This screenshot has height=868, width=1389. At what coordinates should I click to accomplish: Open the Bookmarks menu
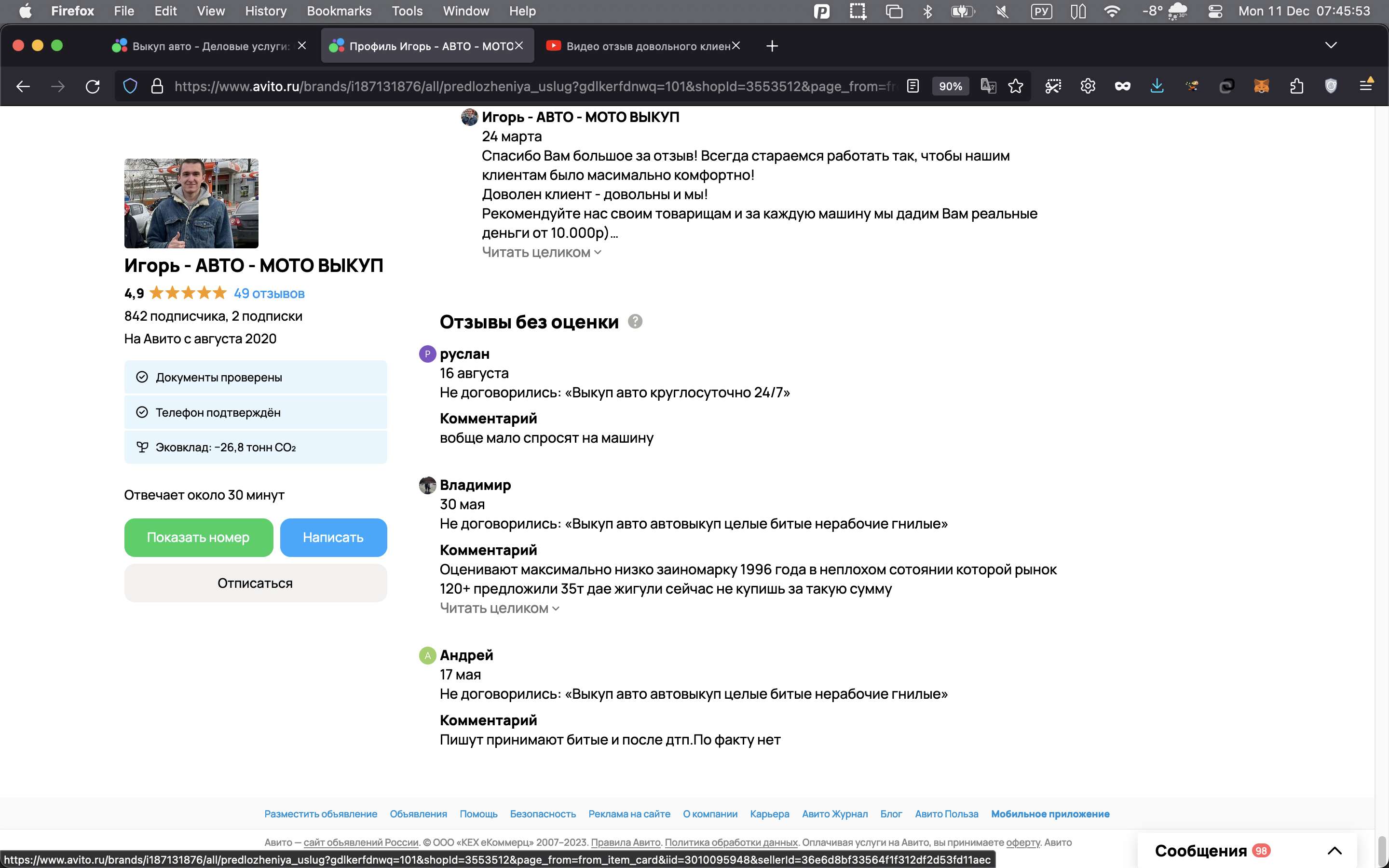(x=339, y=11)
